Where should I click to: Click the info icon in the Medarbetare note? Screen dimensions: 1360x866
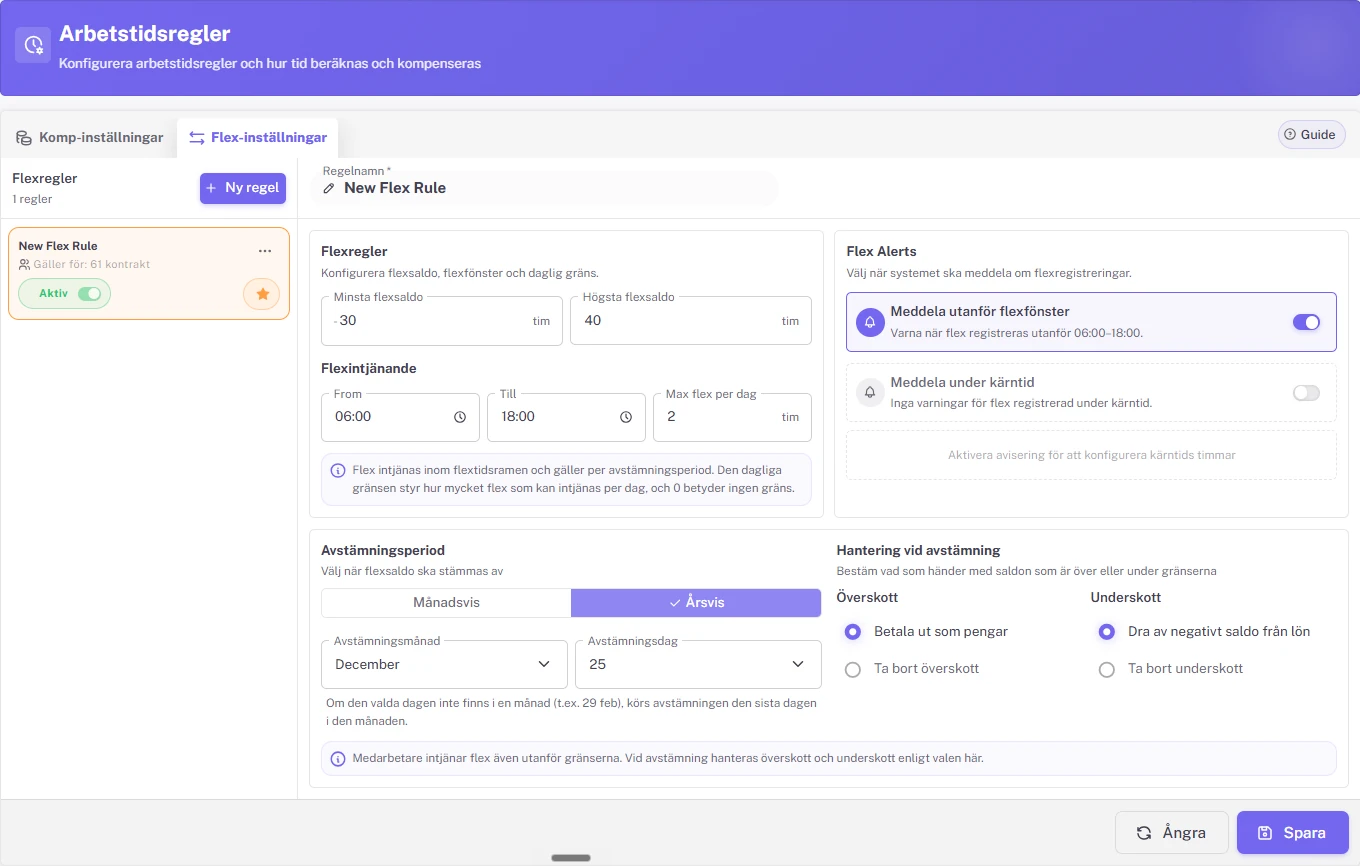(x=338, y=758)
